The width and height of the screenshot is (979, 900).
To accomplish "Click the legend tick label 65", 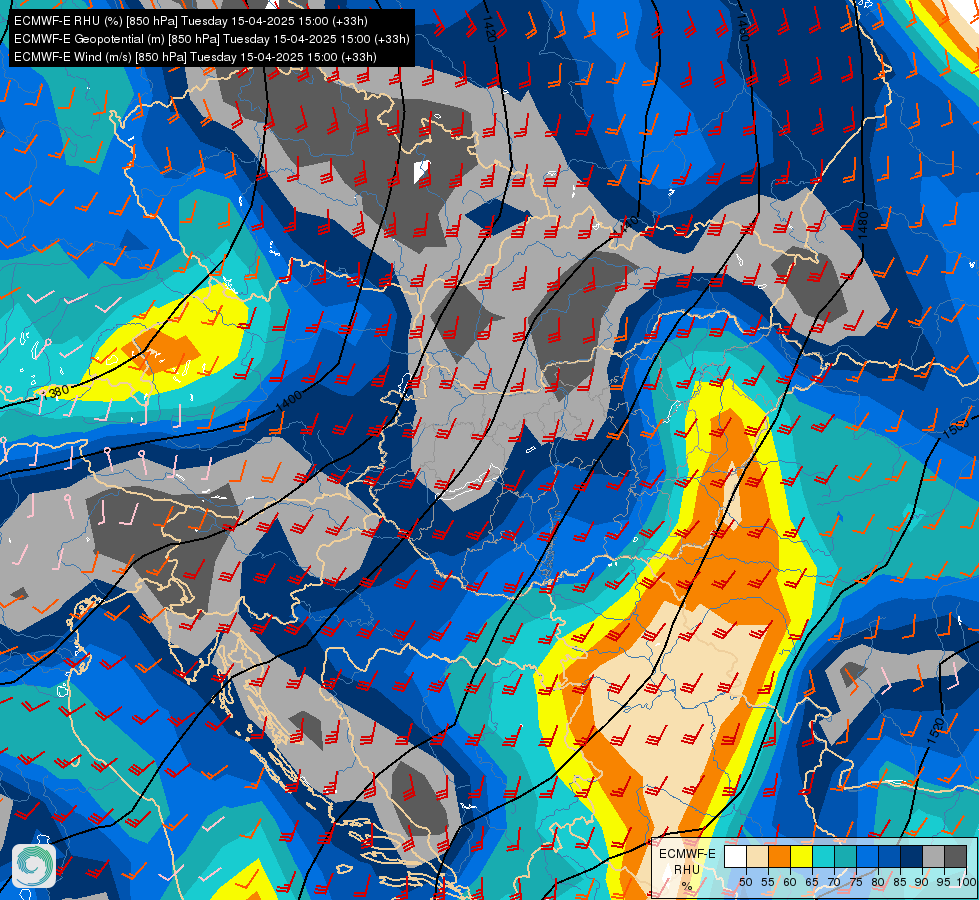I will [x=812, y=882].
